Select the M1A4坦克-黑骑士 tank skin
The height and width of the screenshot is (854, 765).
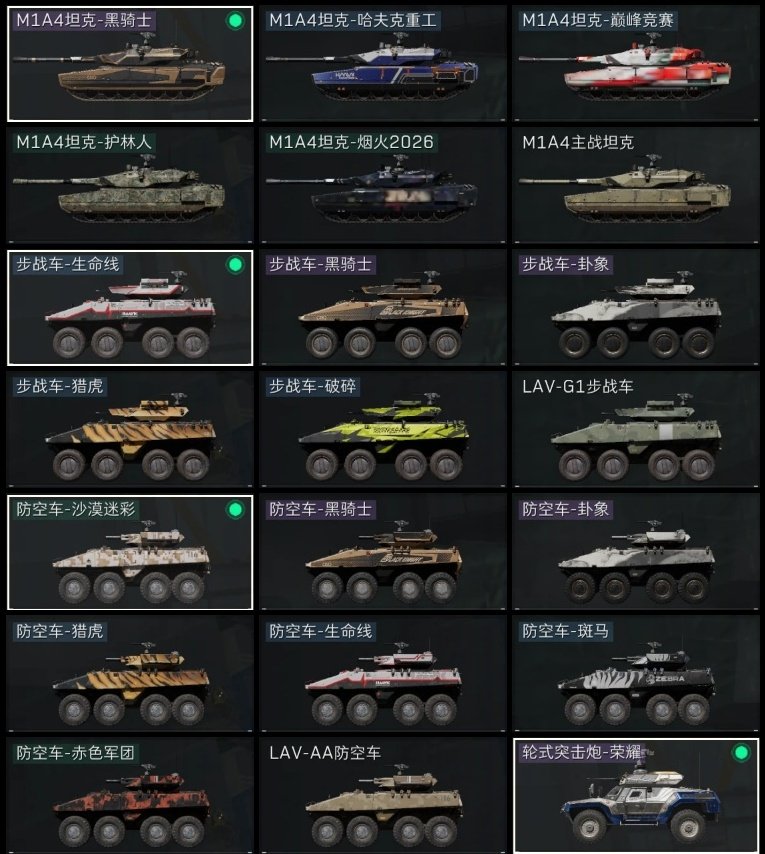130,64
